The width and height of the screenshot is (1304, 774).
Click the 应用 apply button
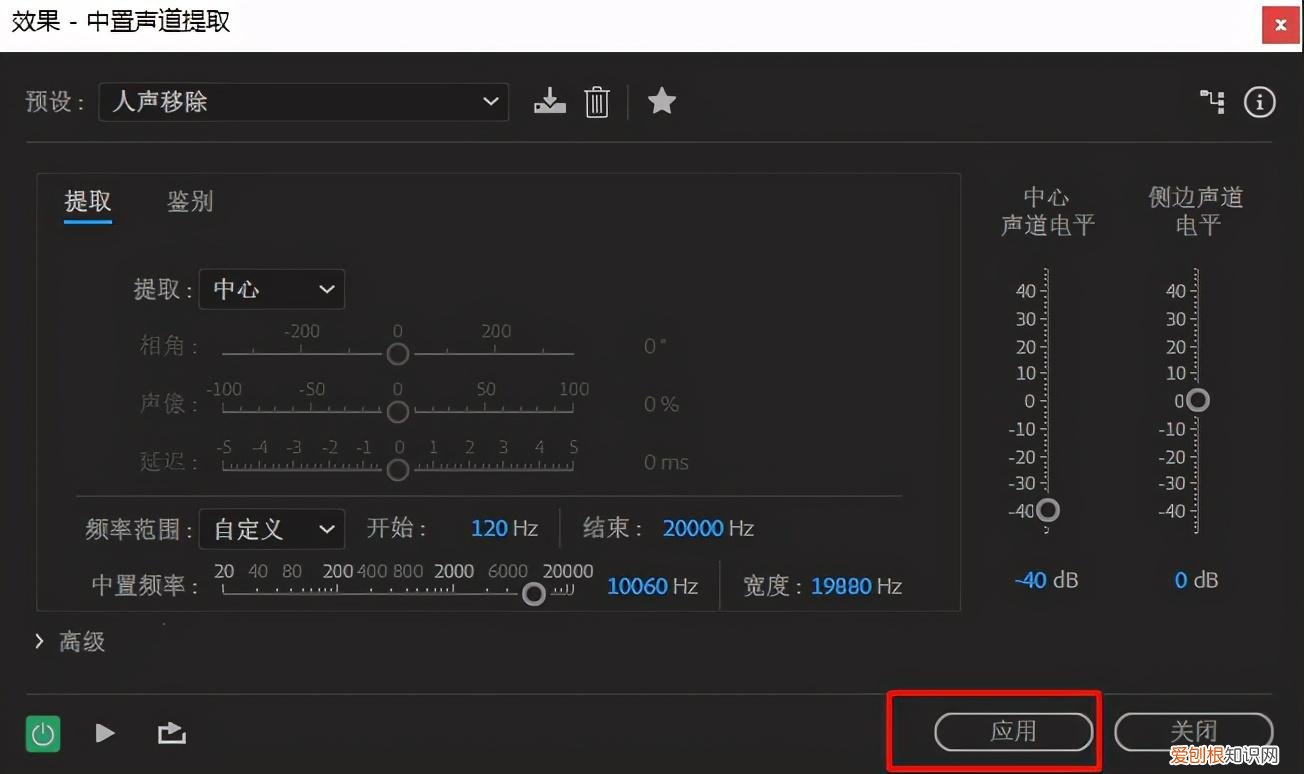(1013, 731)
